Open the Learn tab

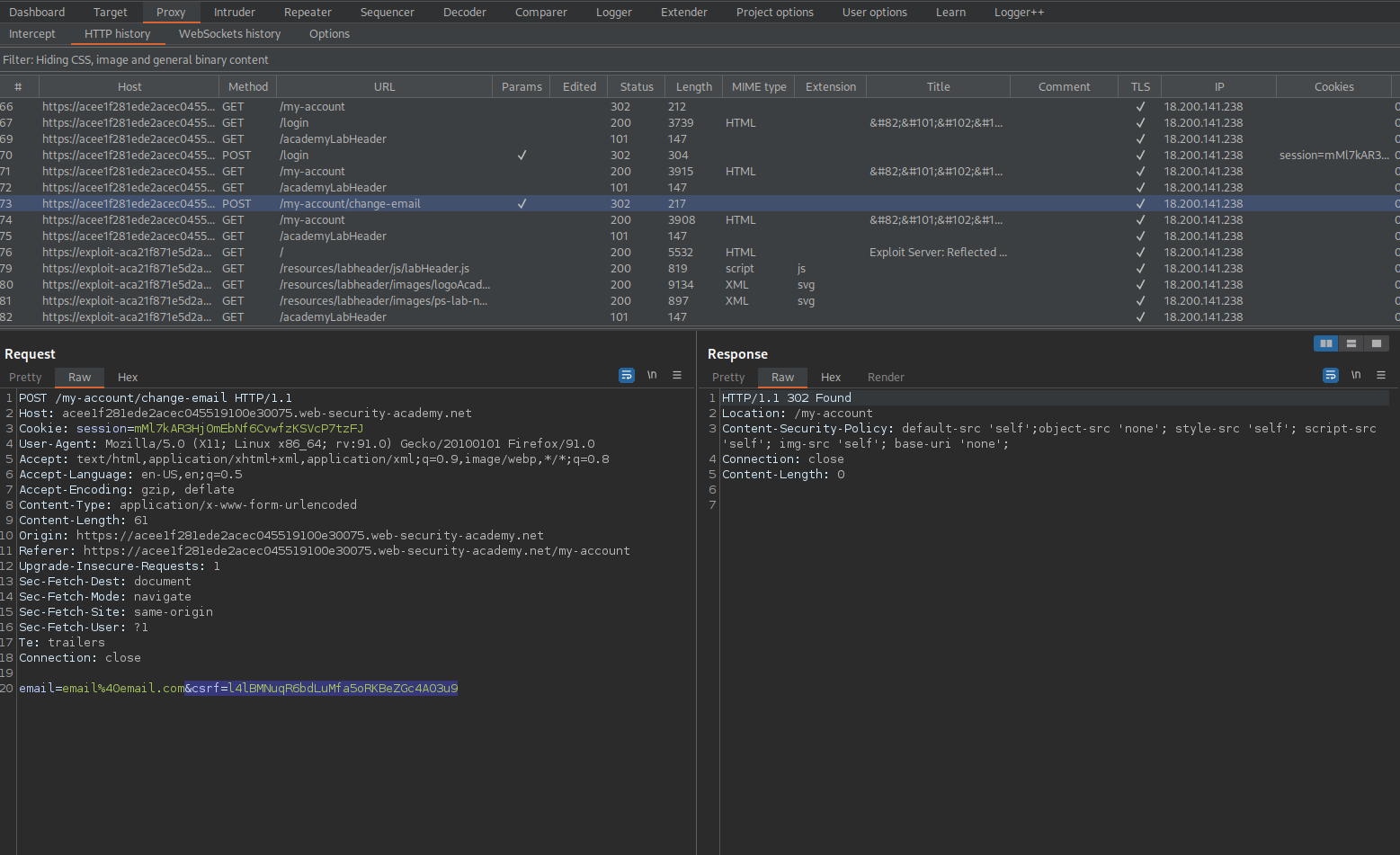950,12
